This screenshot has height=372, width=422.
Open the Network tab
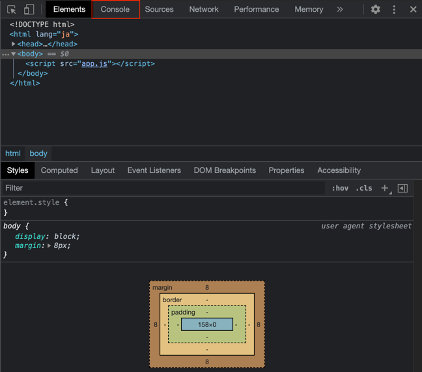click(x=204, y=9)
